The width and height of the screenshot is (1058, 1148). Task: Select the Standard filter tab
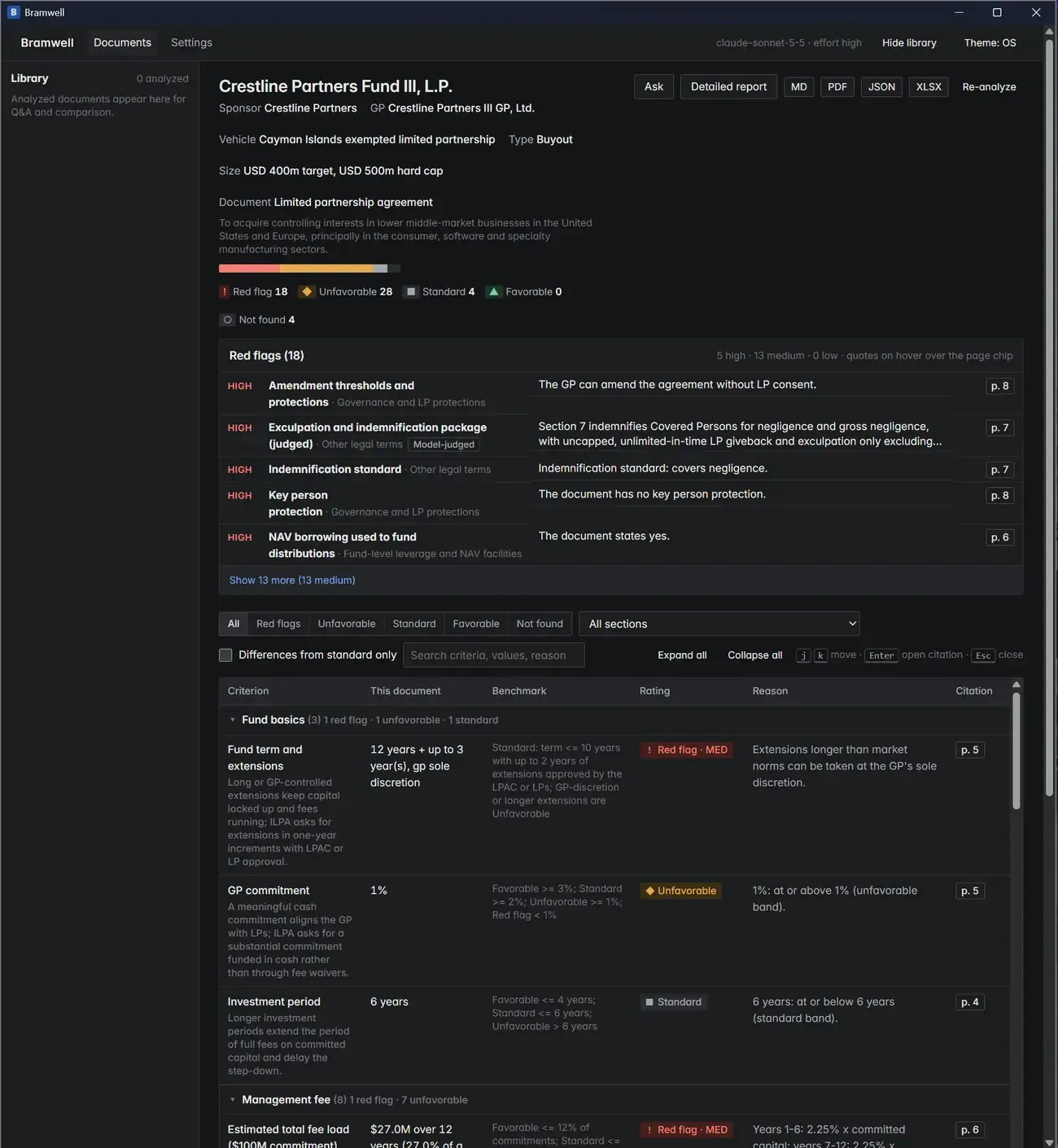(414, 624)
